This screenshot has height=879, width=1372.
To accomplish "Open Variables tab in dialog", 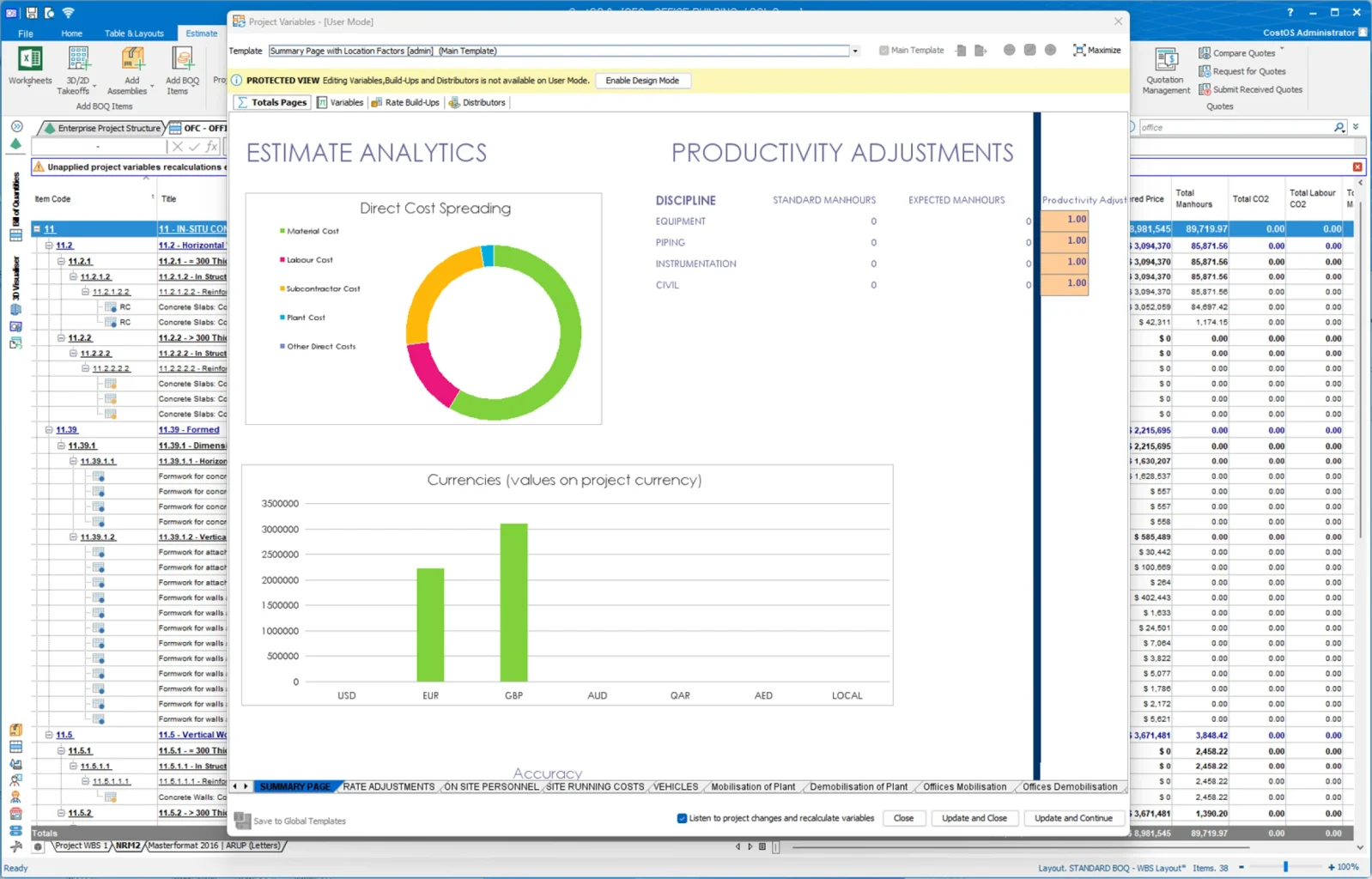I will click(x=340, y=102).
